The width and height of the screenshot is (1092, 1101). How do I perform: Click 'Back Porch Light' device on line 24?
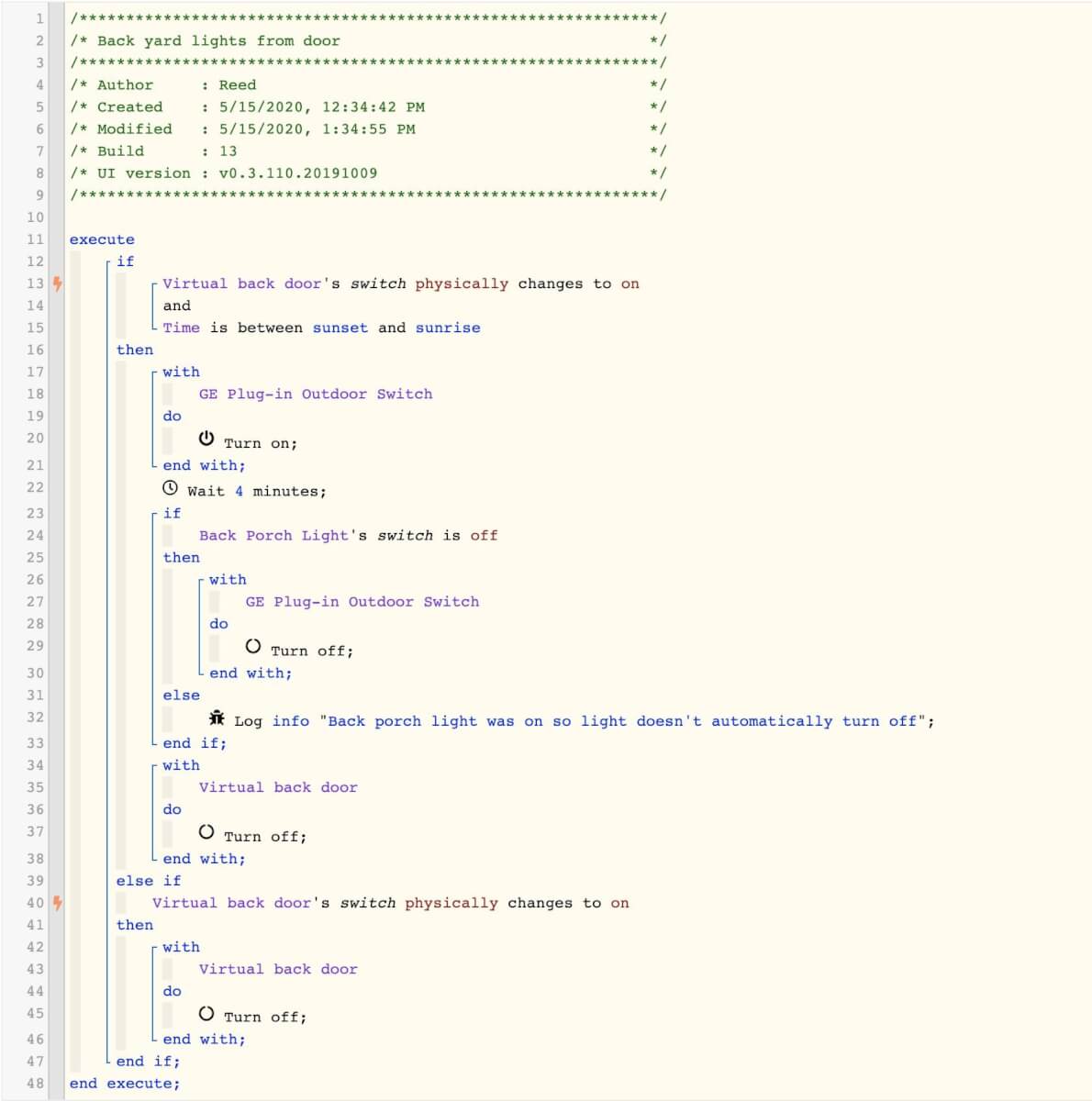pyautogui.click(x=273, y=536)
